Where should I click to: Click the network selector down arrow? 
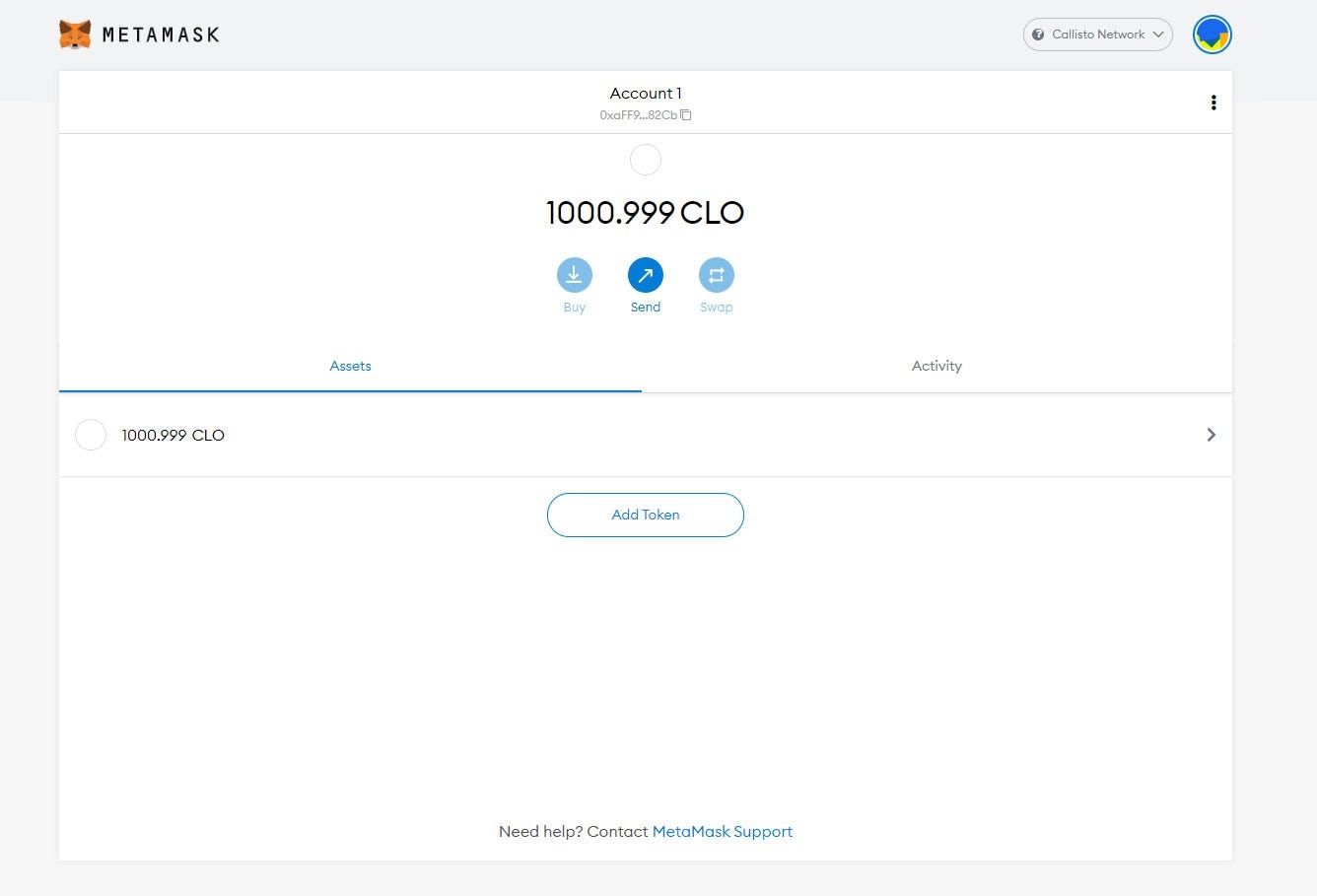click(x=1158, y=34)
